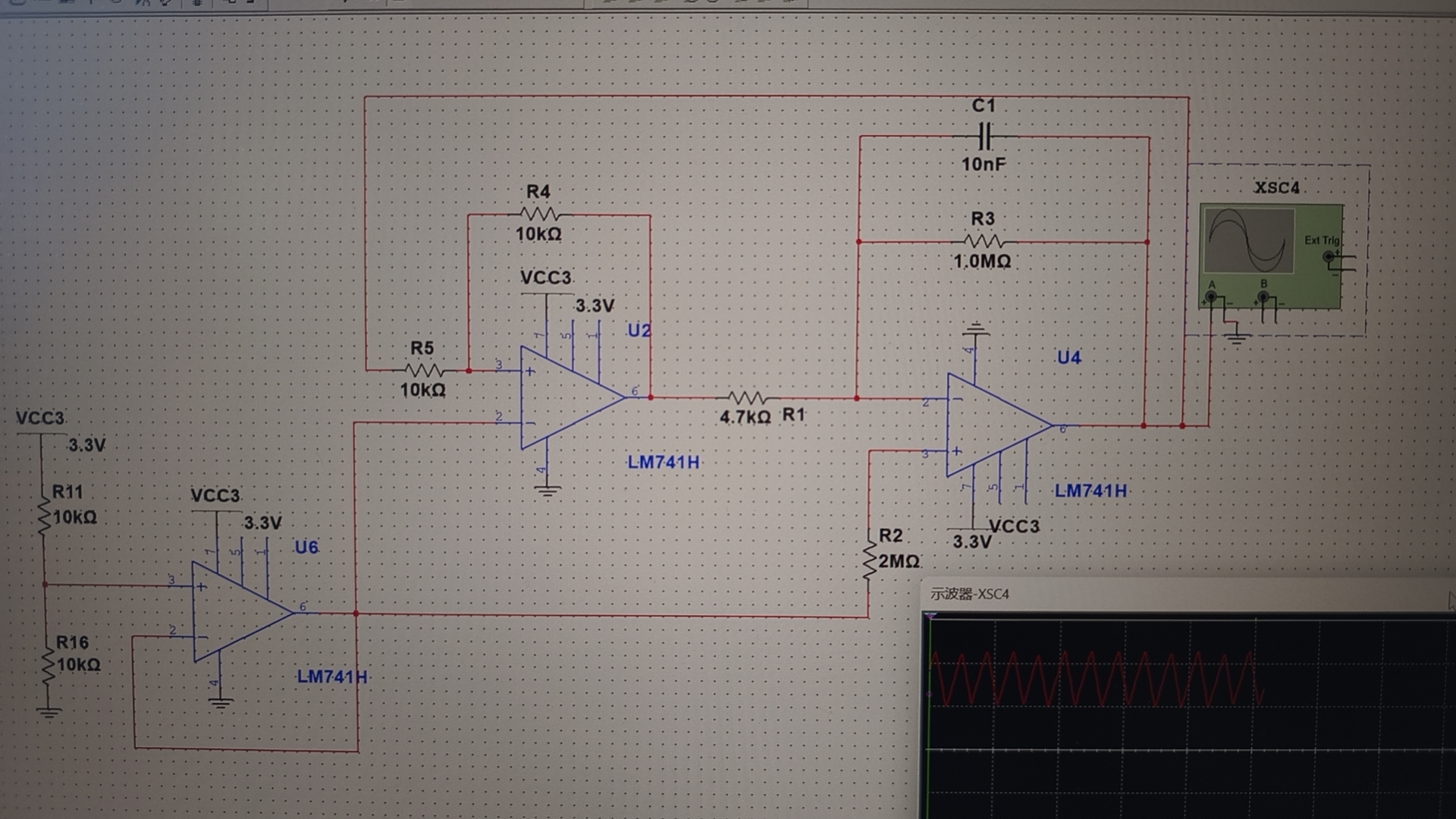Select LM741H label beside U4
Screen dimensions: 1456x819
point(1090,491)
